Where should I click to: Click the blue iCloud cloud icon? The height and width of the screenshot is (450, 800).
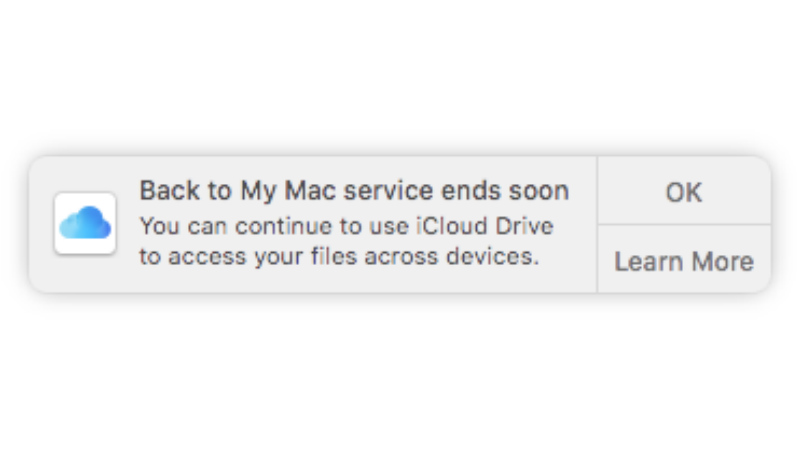(x=85, y=223)
